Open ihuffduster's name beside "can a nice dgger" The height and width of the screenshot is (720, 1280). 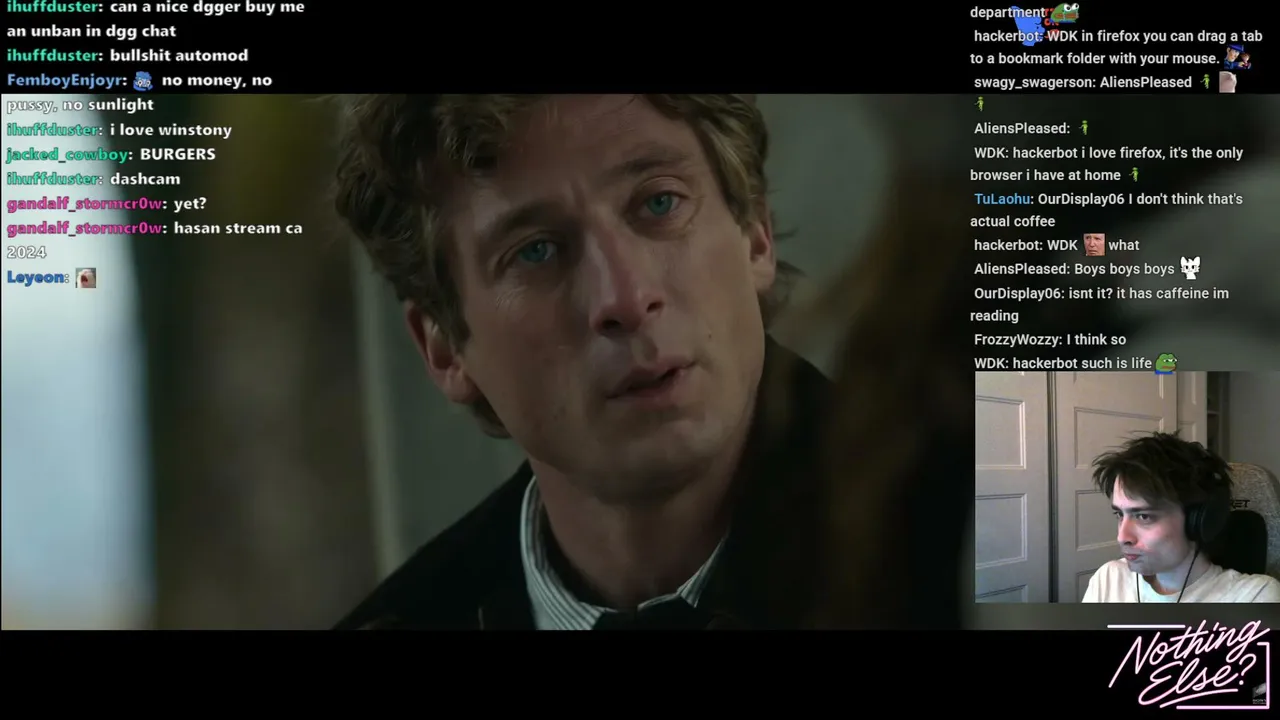coord(53,7)
